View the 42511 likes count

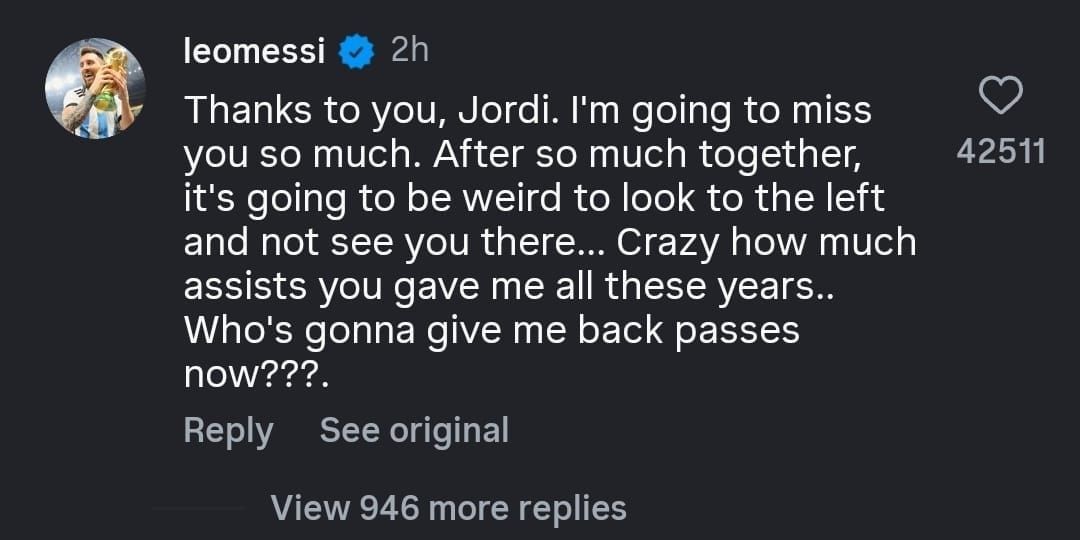1000,152
